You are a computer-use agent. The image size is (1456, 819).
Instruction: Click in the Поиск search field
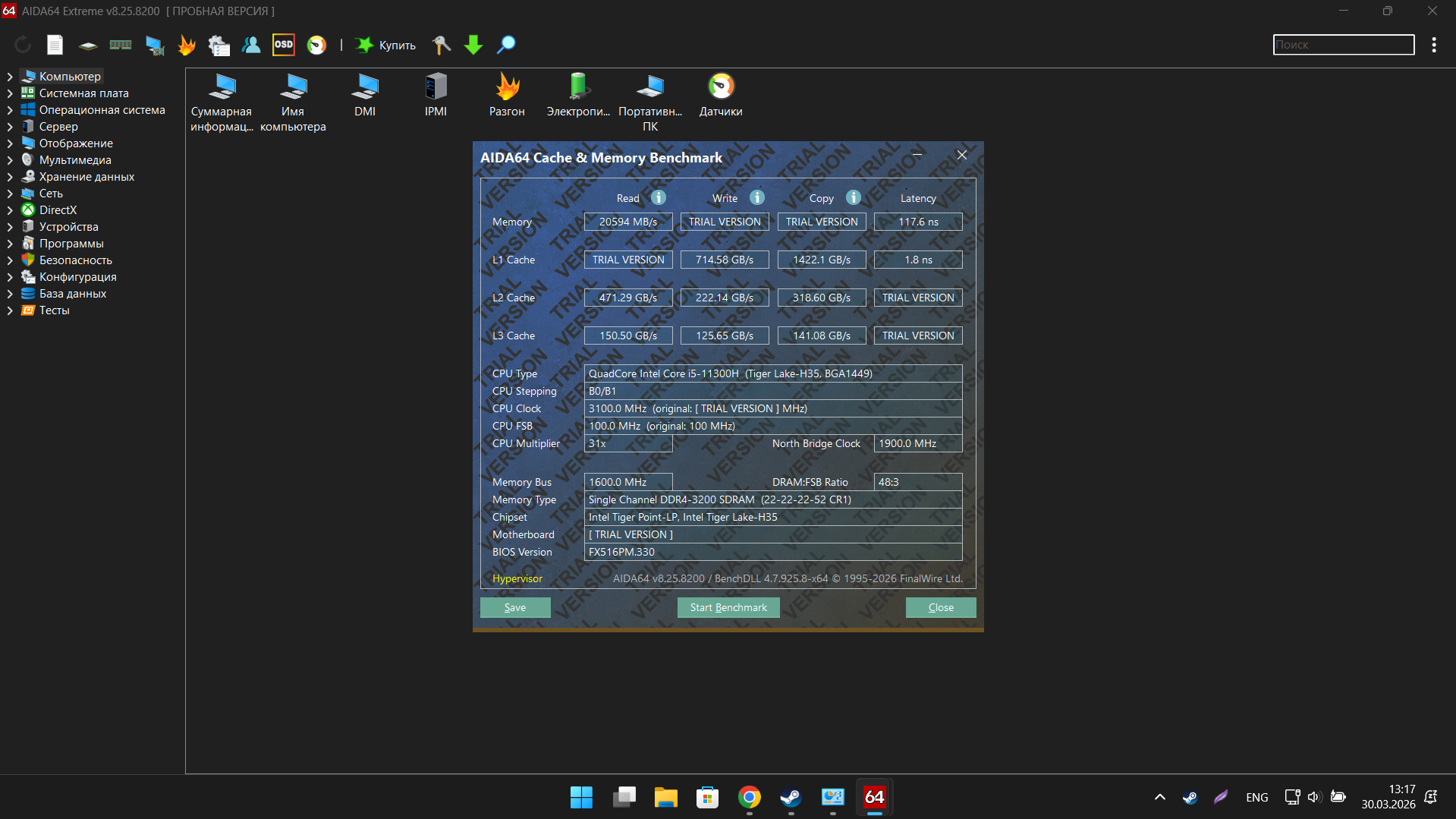point(1343,45)
